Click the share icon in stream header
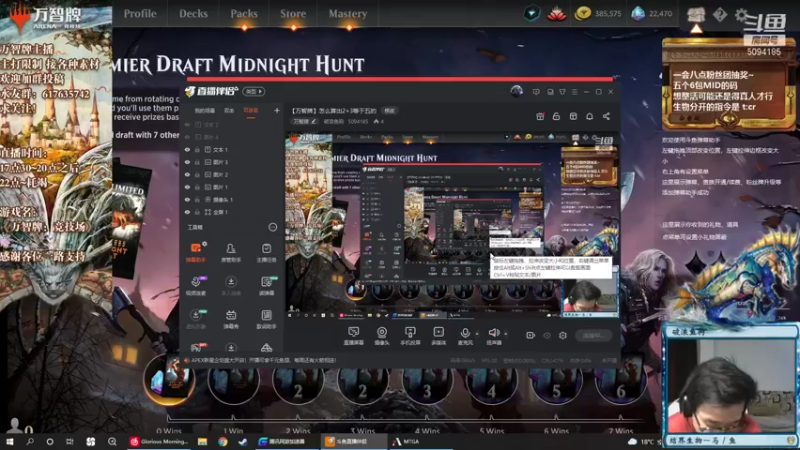The height and width of the screenshot is (450, 800). click(606, 116)
